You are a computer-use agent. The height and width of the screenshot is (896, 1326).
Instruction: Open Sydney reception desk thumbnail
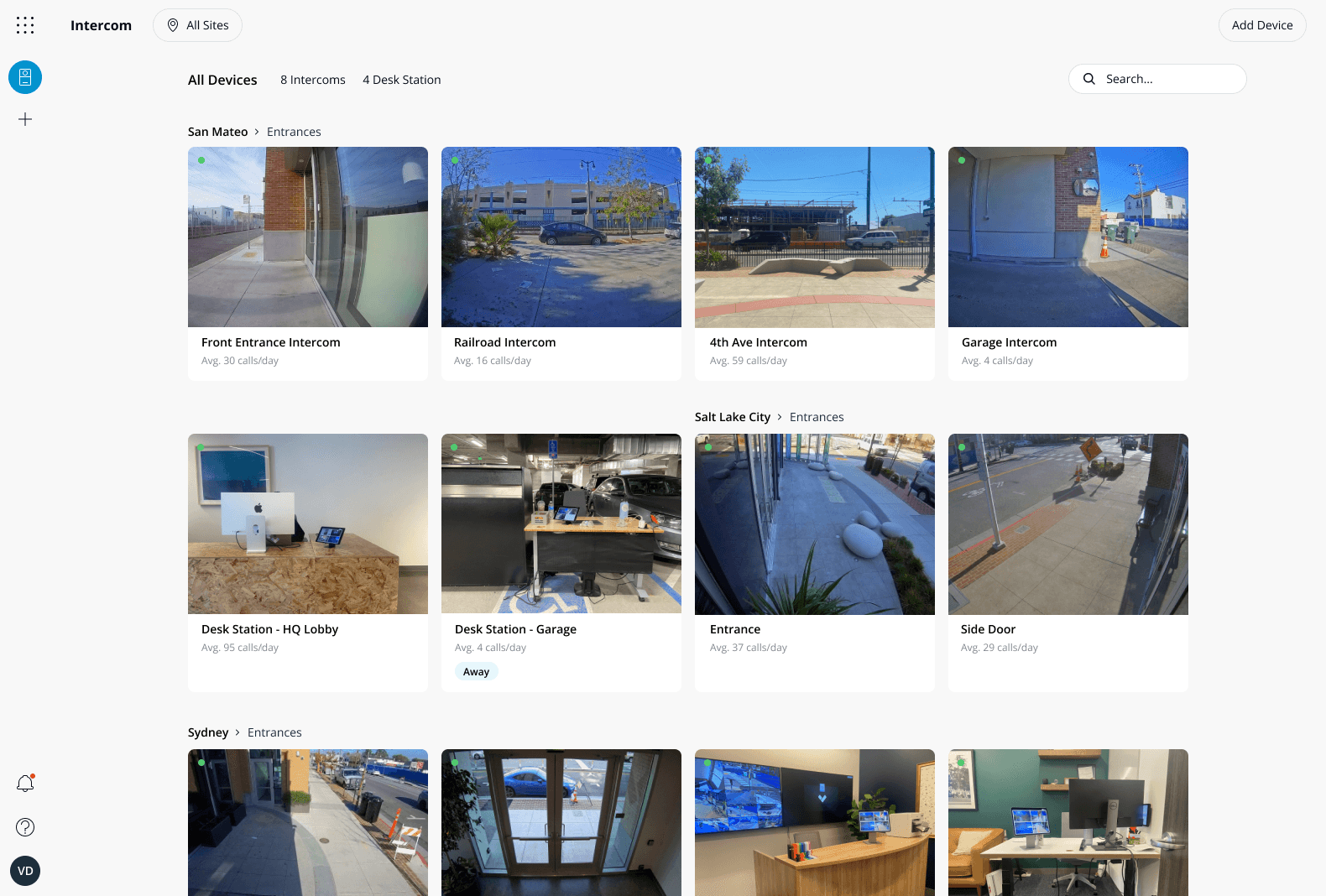[815, 822]
